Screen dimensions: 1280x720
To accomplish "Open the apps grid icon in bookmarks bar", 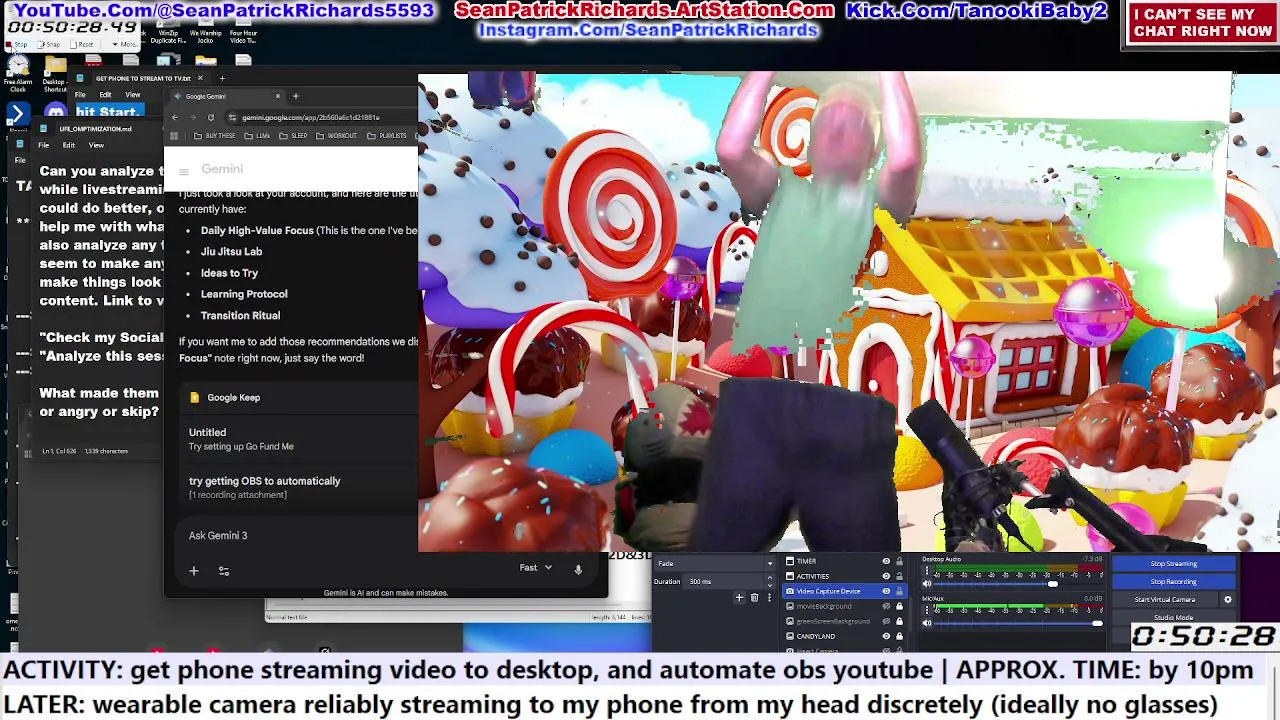I will tap(174, 135).
